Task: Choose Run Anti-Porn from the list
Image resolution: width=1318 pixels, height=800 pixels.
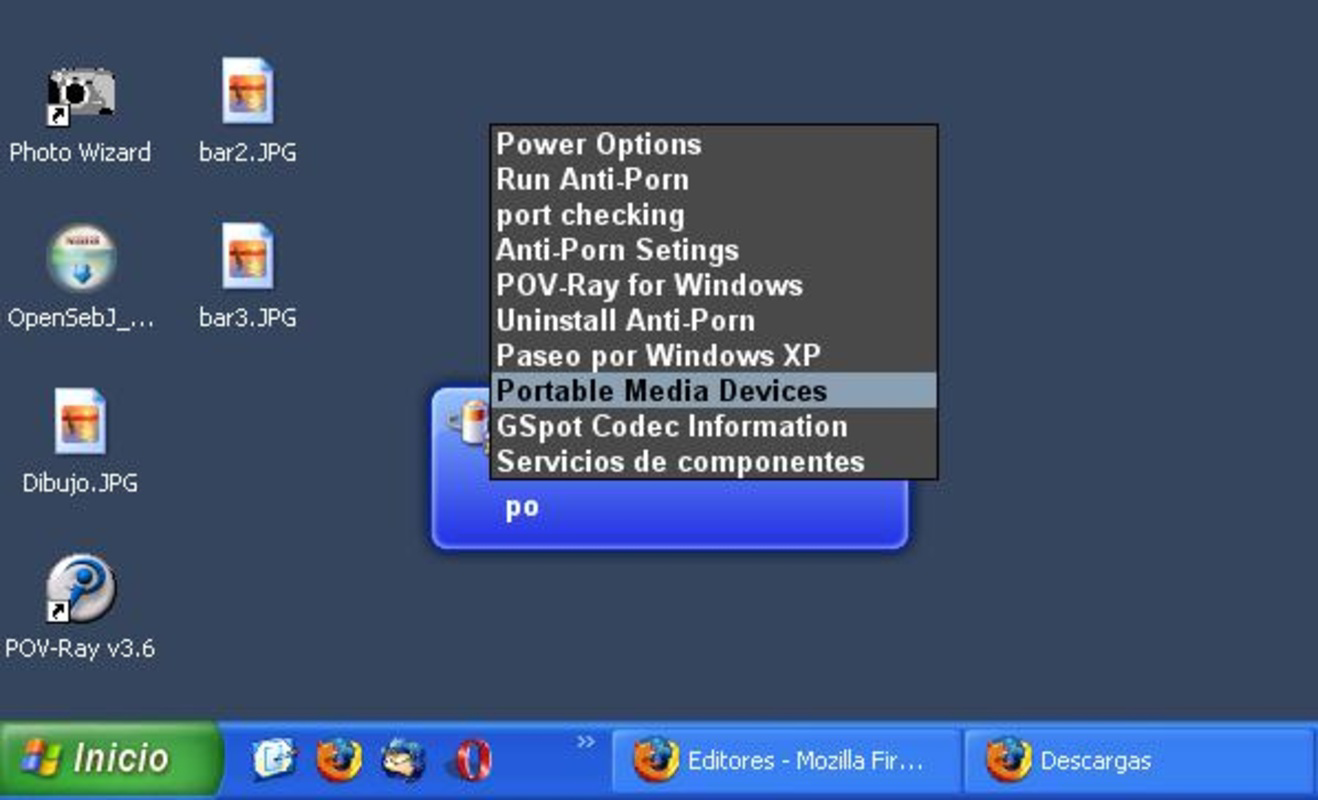Action: pyautogui.click(x=592, y=179)
